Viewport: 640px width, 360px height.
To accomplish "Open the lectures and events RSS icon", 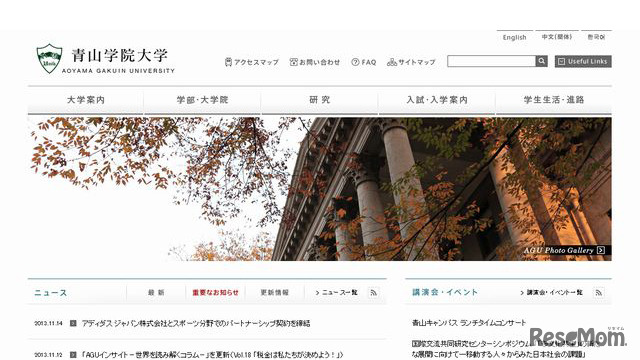I will point(598,293).
